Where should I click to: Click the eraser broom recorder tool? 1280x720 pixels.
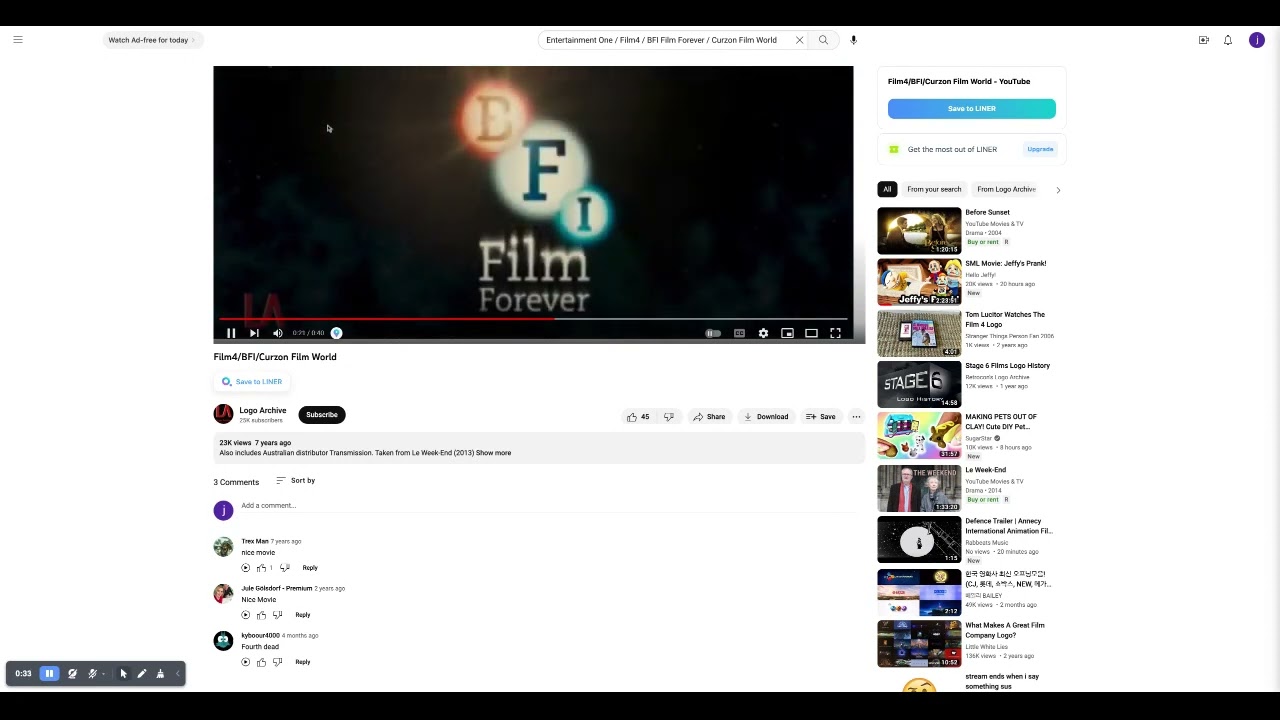pyautogui.click(x=160, y=674)
